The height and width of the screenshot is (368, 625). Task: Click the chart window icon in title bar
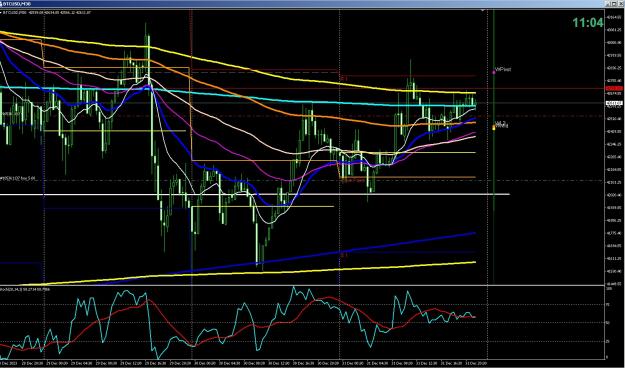(x=2, y=4)
